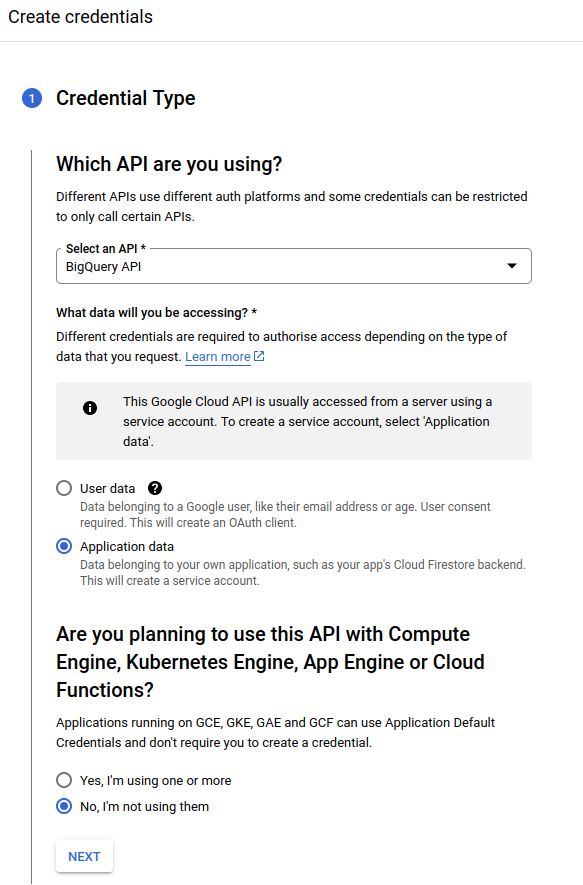Click the external link icon after Learn more

pos(259,356)
